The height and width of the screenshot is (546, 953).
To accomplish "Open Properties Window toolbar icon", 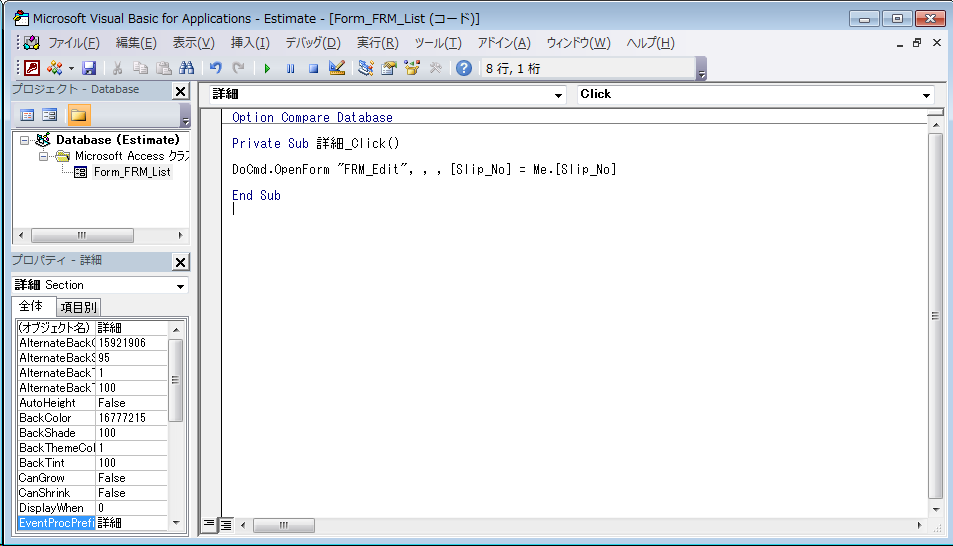I will click(x=389, y=68).
